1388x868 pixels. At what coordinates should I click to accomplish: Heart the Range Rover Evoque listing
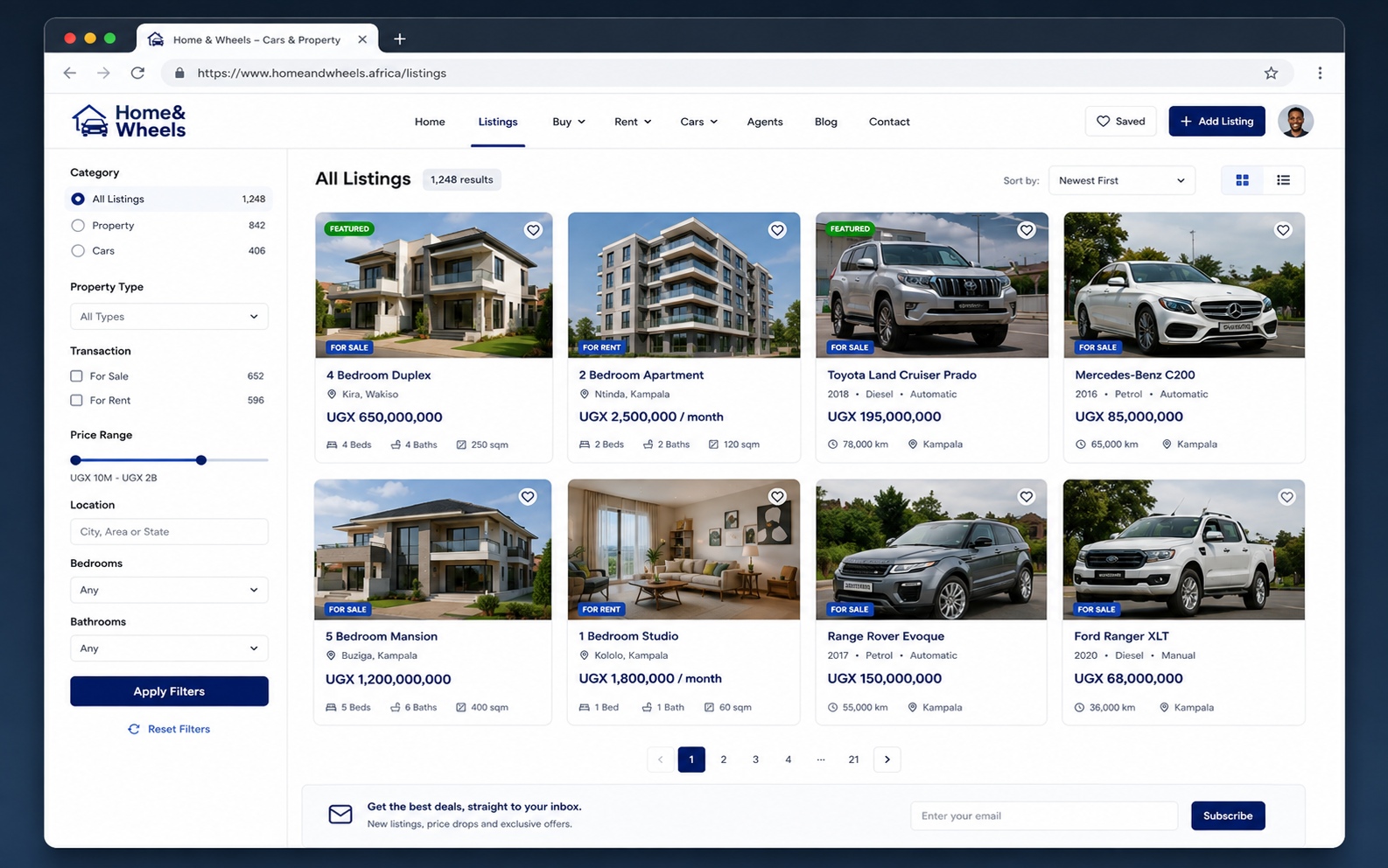point(1027,496)
